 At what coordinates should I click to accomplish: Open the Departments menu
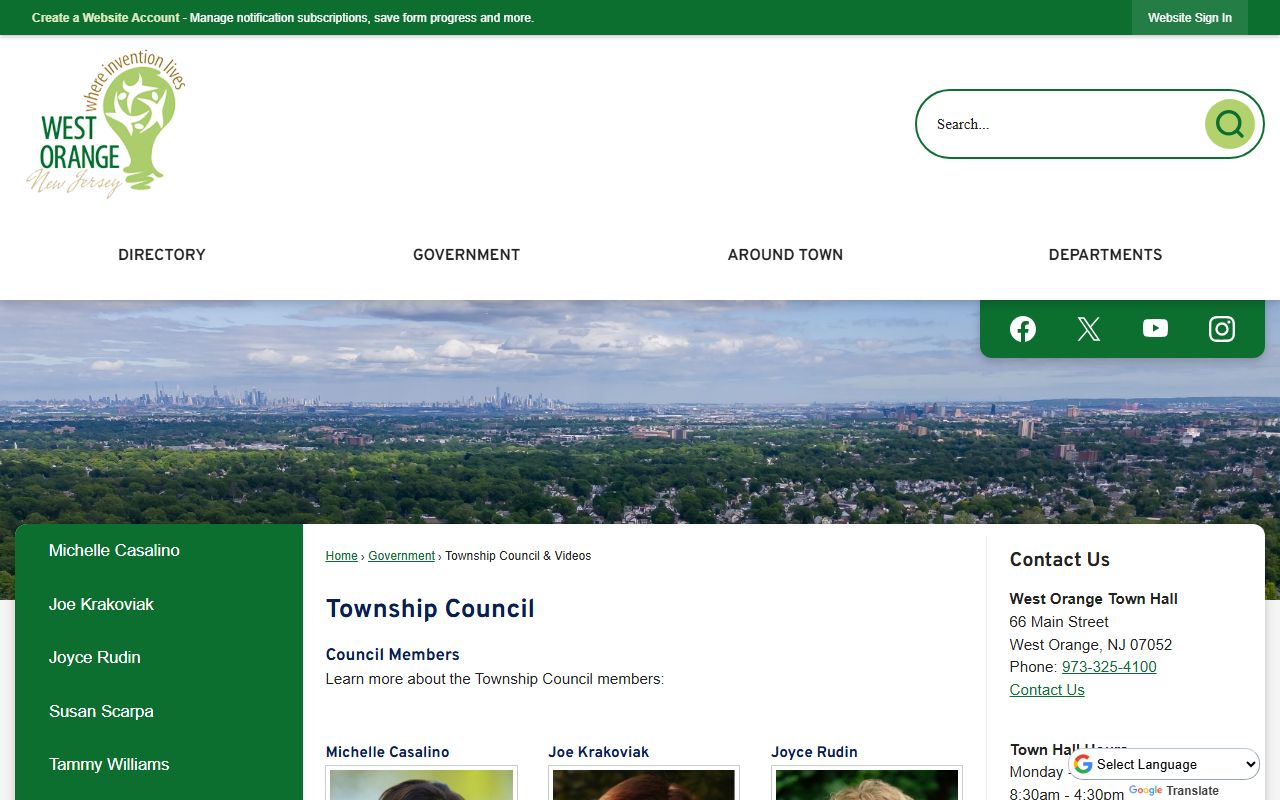pos(1105,255)
